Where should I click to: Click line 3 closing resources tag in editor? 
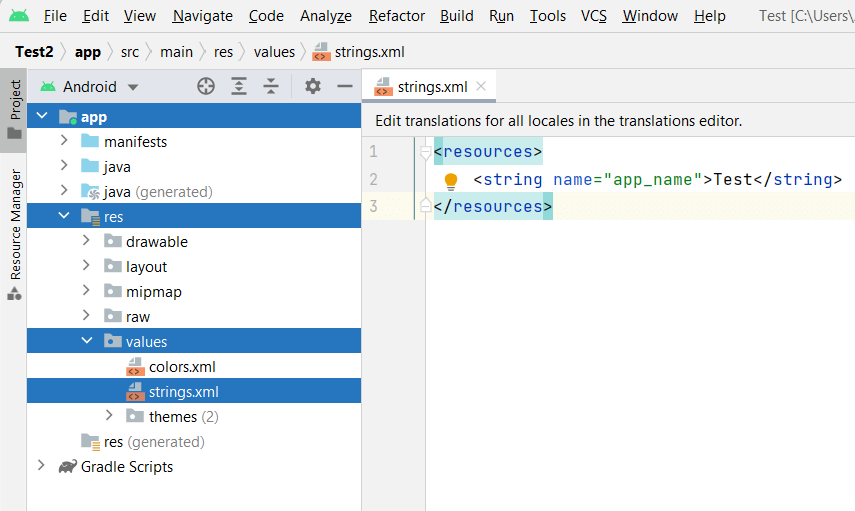pos(493,207)
